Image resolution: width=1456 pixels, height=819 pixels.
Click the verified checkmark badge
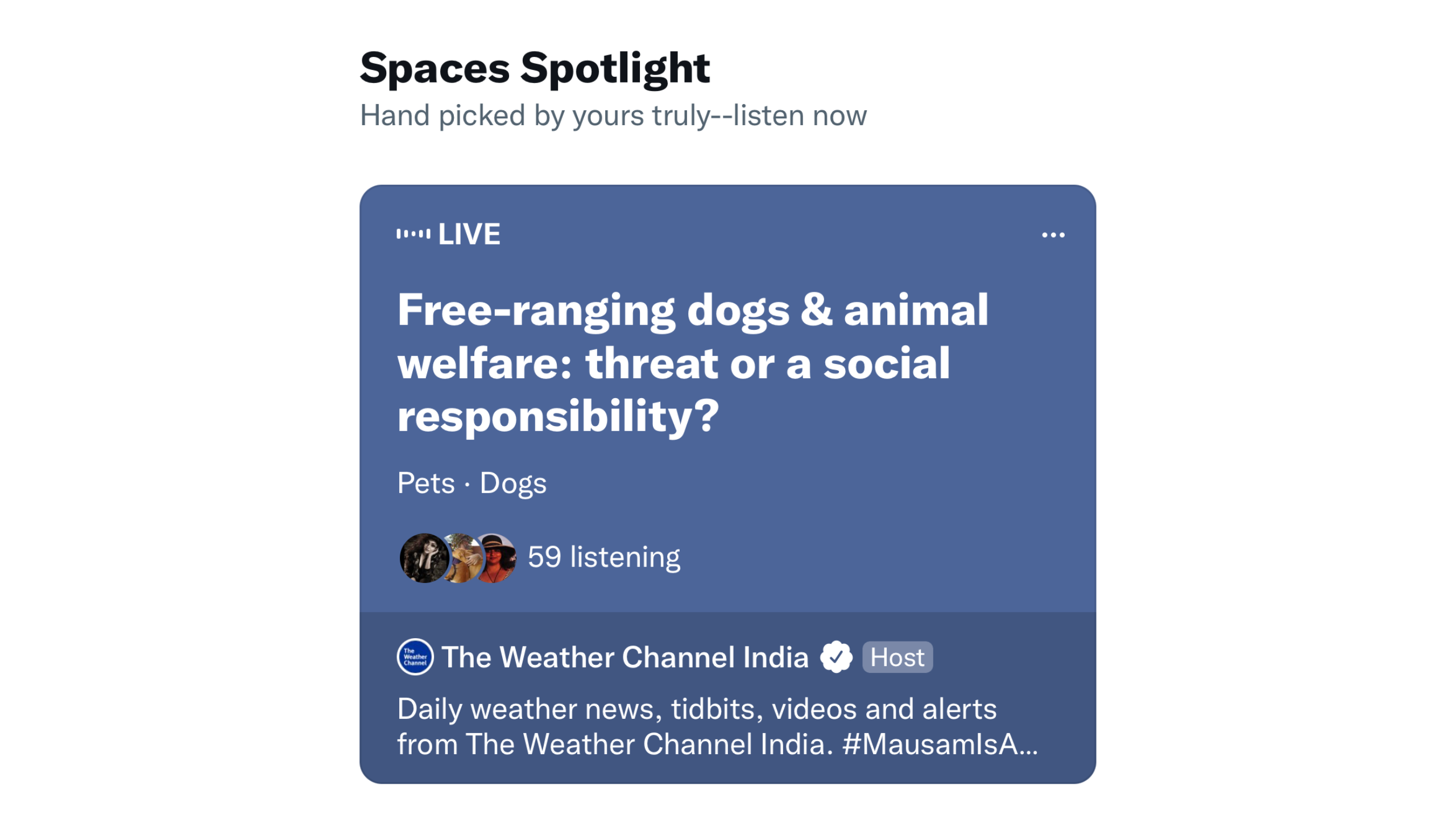pyautogui.click(x=836, y=657)
